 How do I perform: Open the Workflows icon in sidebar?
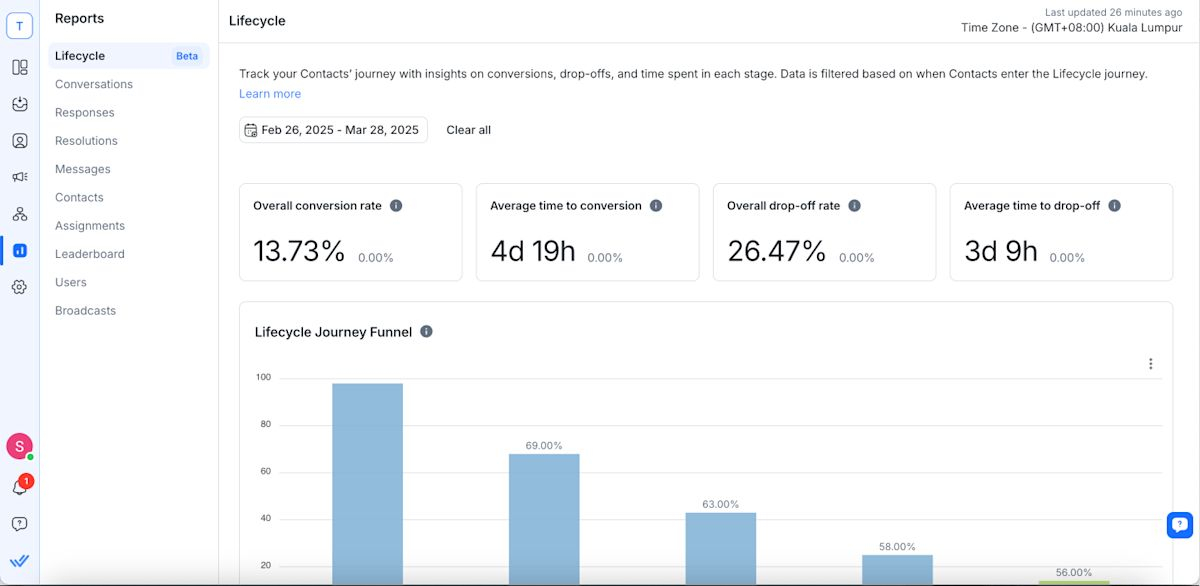(20, 213)
